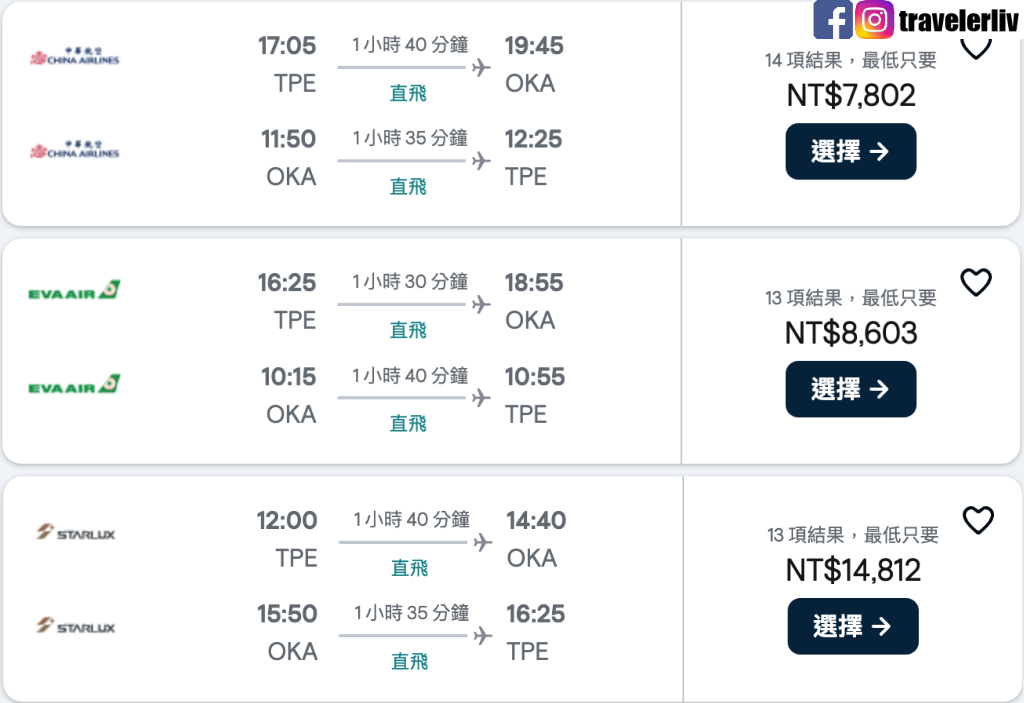Click the NT$8,603 price text
The height and width of the screenshot is (703, 1024).
coord(851,333)
